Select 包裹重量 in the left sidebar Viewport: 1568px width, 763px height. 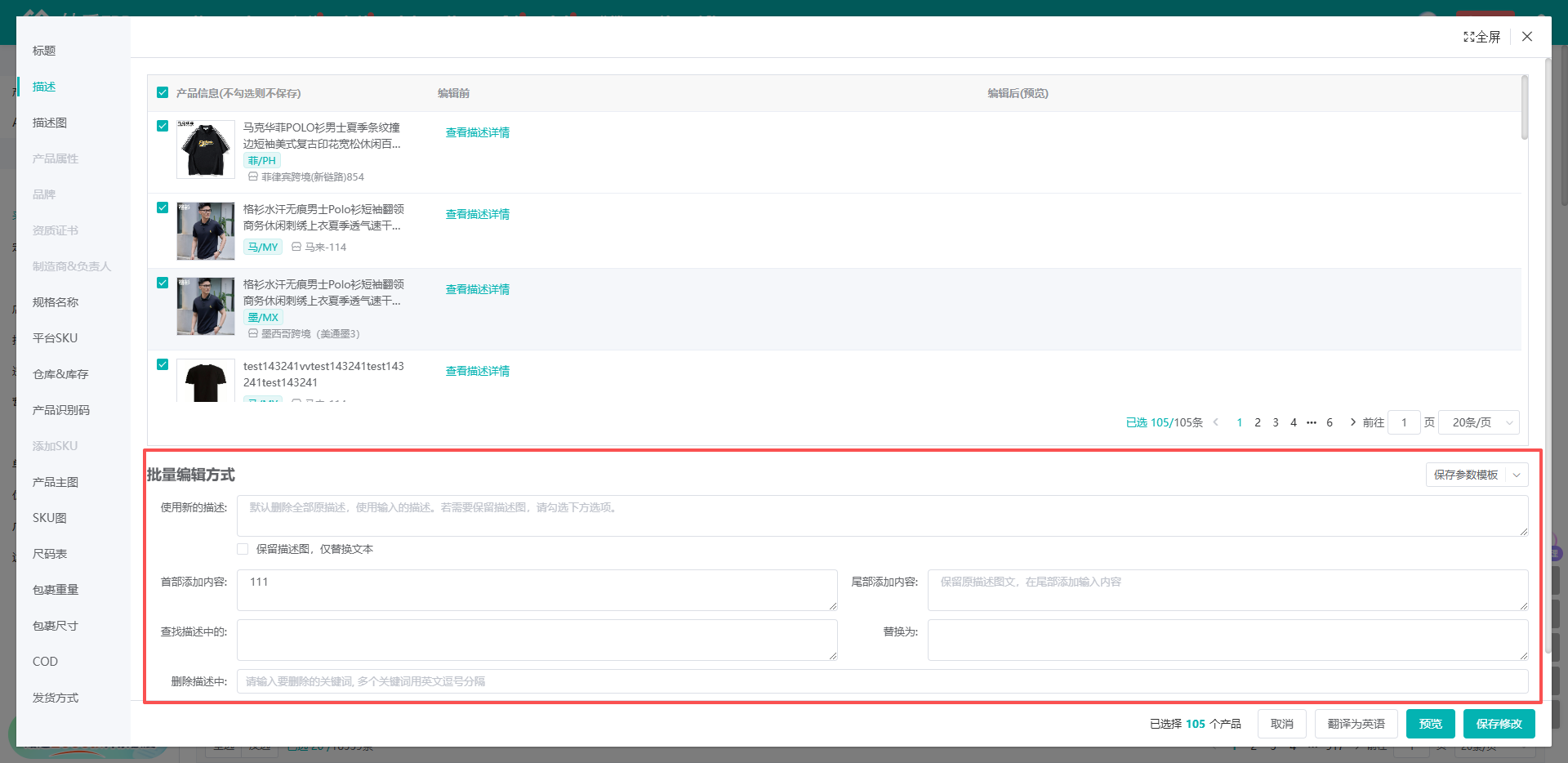pyautogui.click(x=56, y=590)
